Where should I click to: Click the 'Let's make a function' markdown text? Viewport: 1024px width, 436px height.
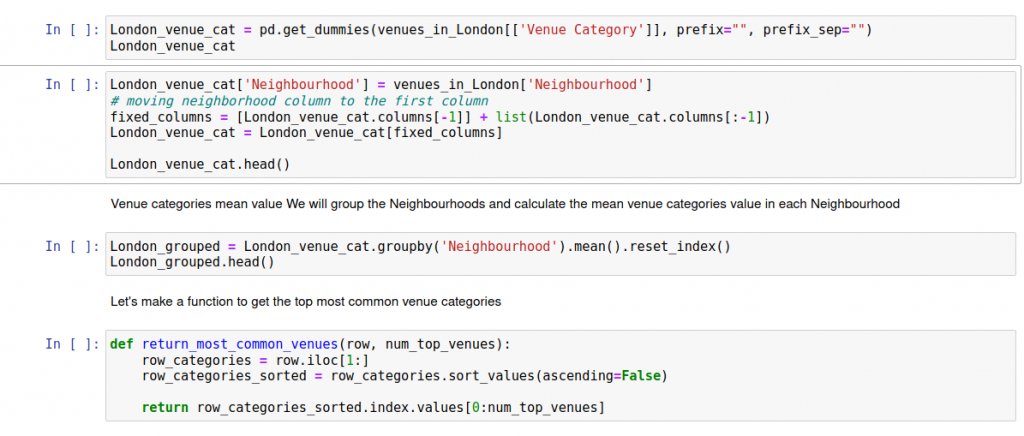click(x=305, y=300)
